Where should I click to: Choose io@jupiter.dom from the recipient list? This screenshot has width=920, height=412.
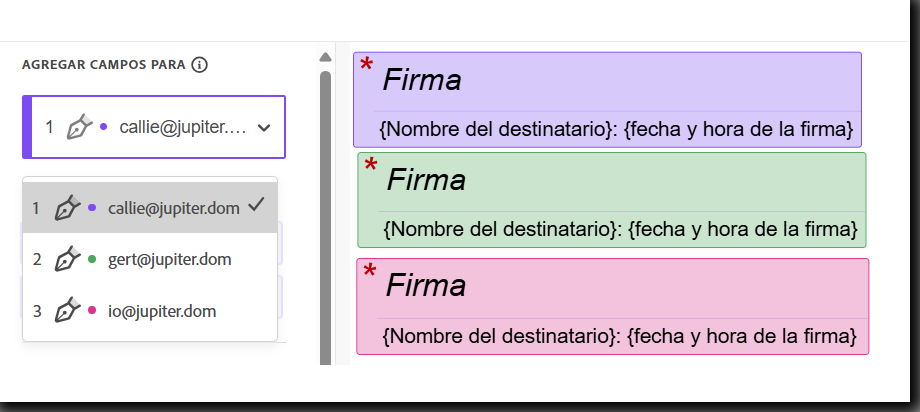point(161,312)
